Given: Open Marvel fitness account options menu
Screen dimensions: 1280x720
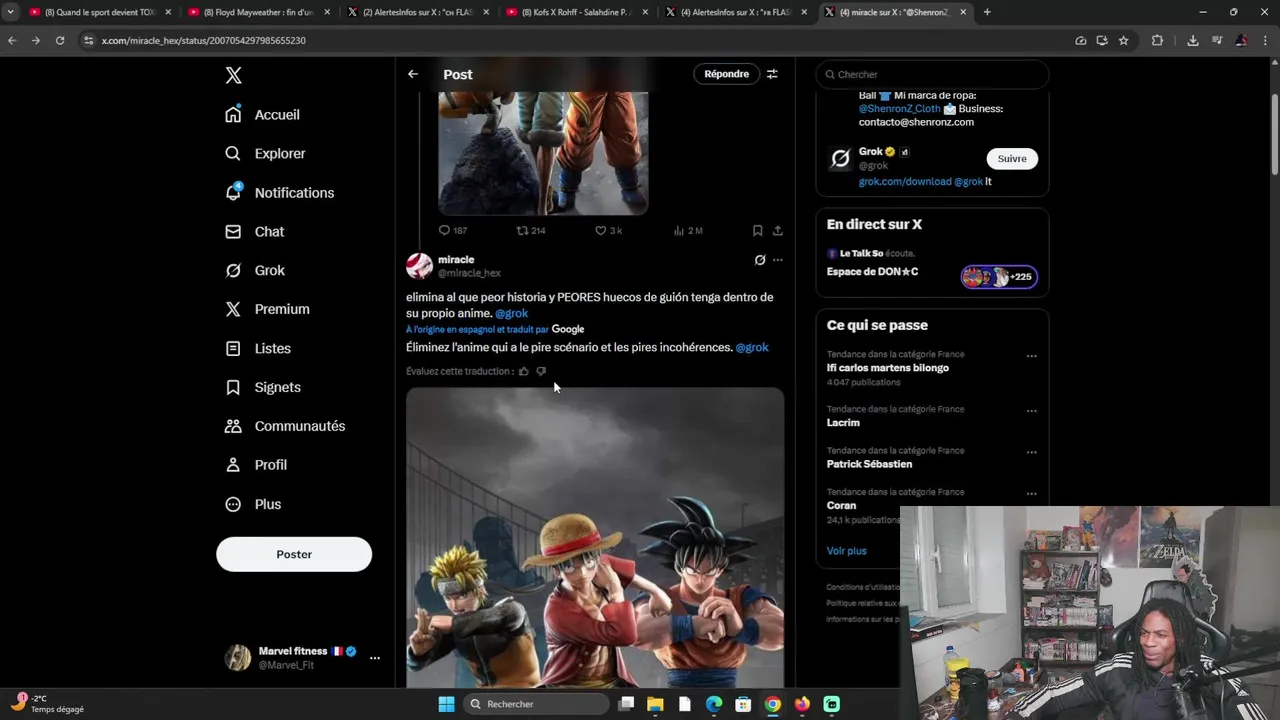Looking at the screenshot, I should (x=375, y=658).
